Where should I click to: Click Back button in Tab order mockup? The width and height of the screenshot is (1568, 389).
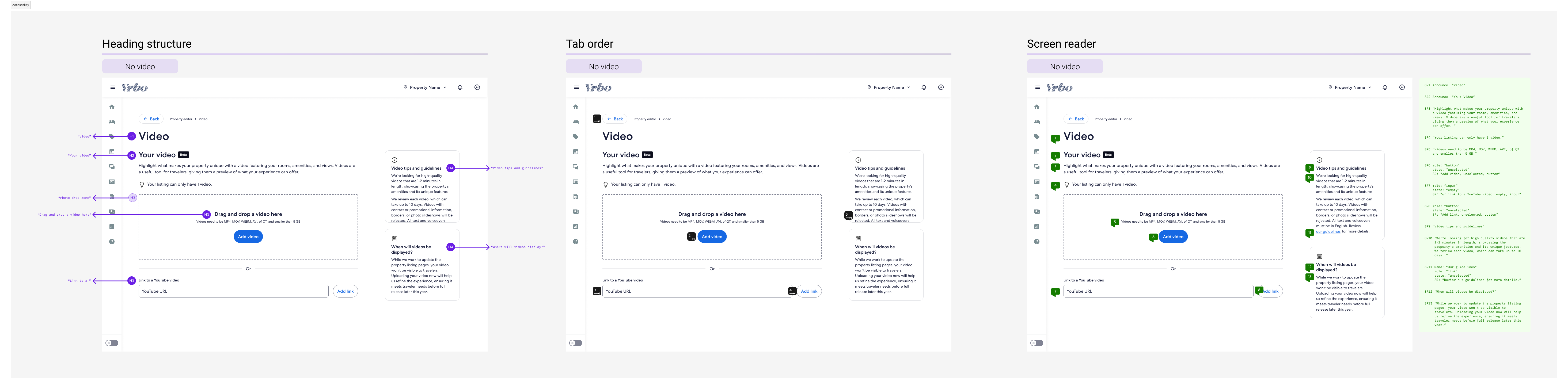pos(615,119)
